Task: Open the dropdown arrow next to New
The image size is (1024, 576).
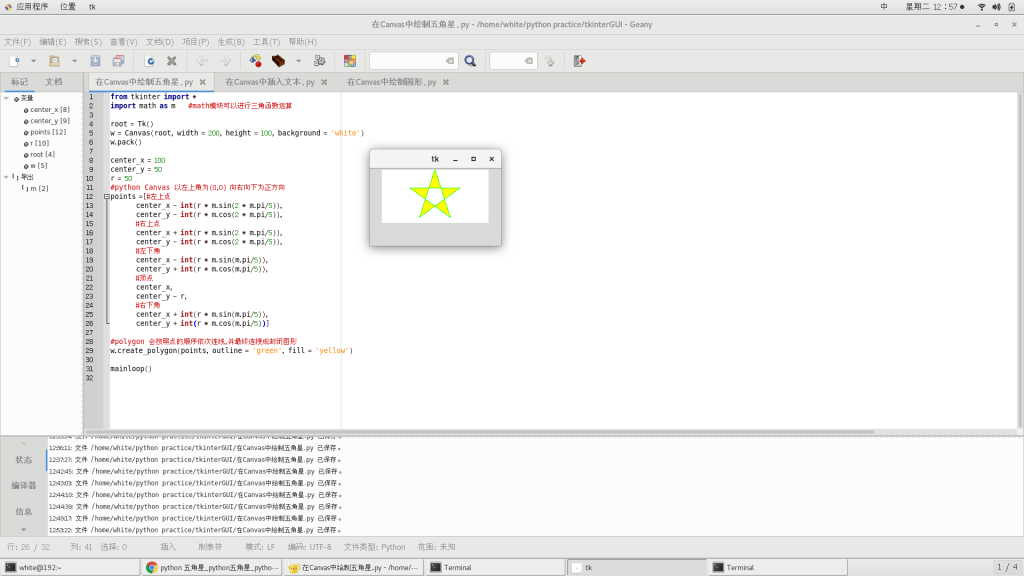Action: pos(33,61)
